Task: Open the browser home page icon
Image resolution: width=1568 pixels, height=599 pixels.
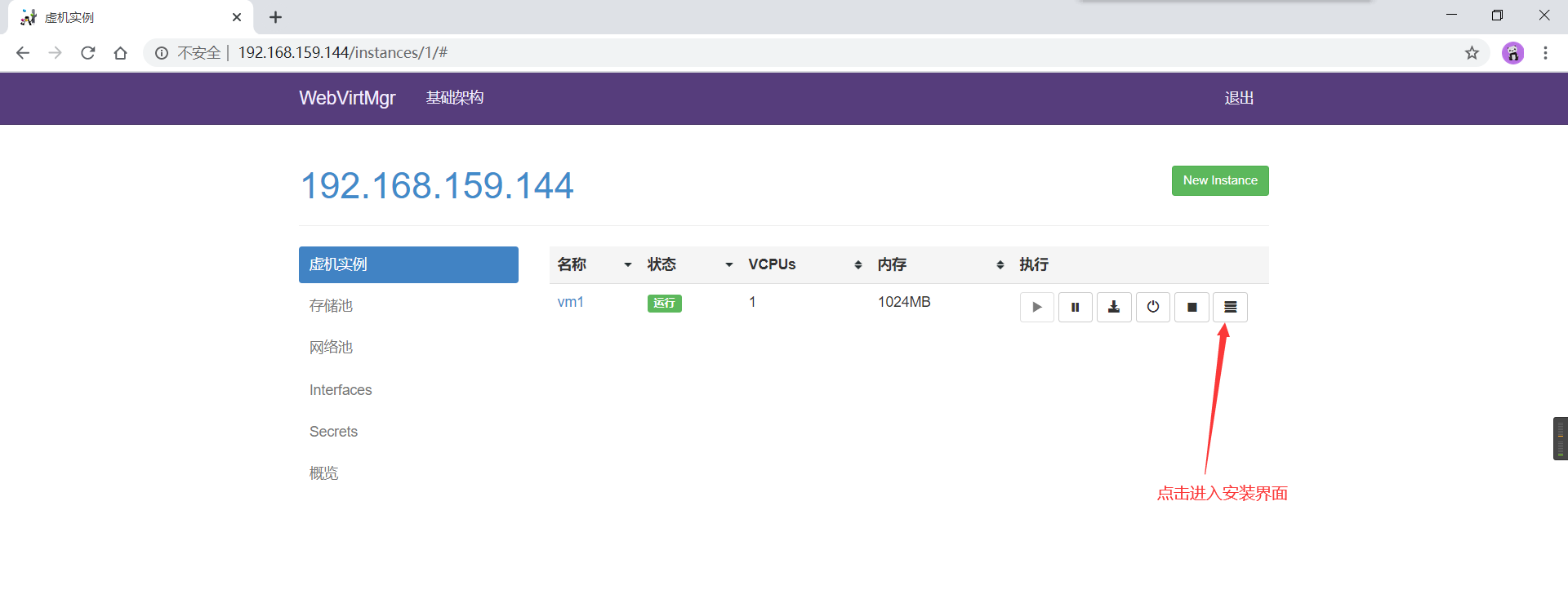Action: tap(121, 53)
